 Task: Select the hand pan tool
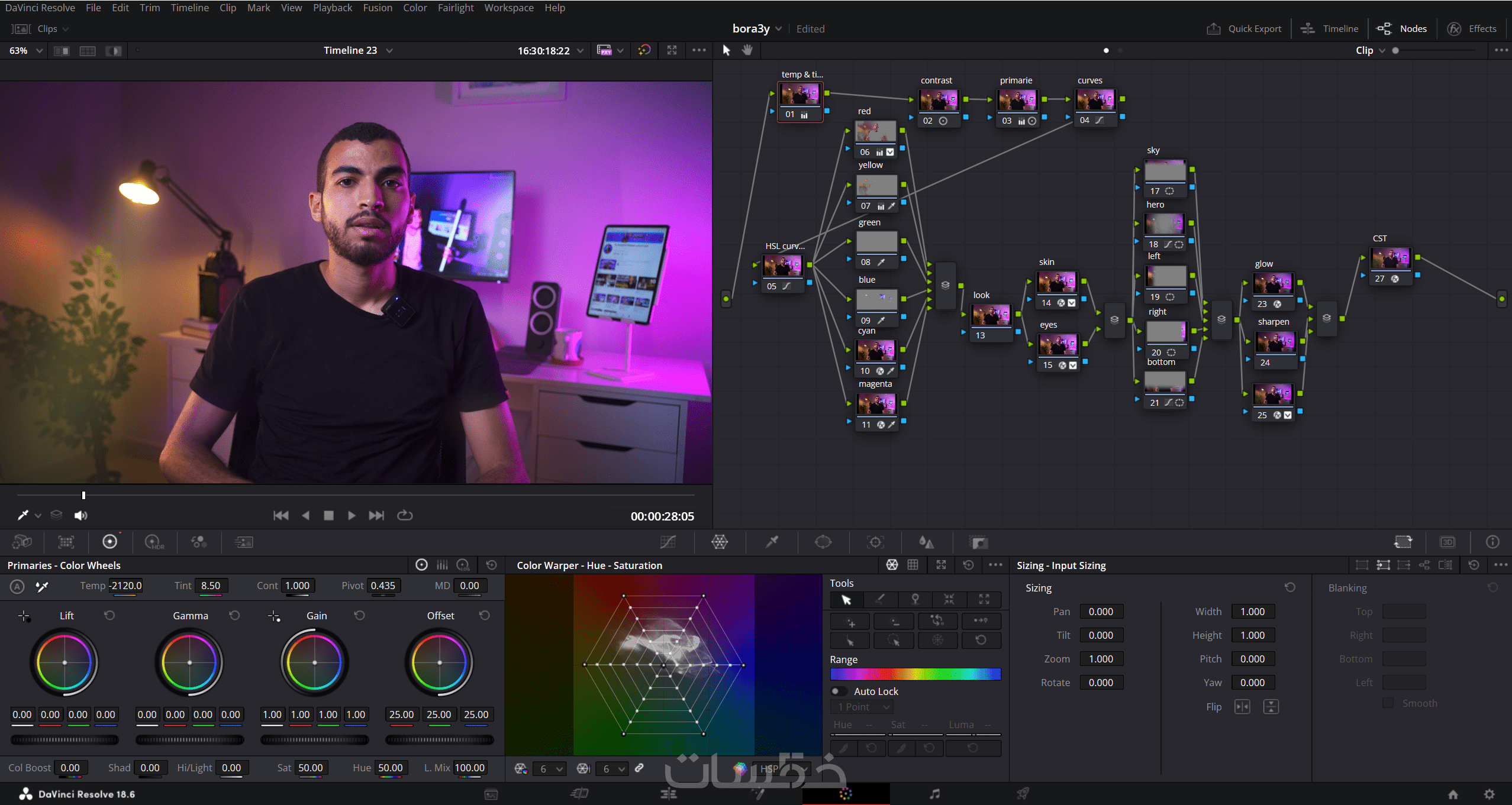[x=747, y=50]
